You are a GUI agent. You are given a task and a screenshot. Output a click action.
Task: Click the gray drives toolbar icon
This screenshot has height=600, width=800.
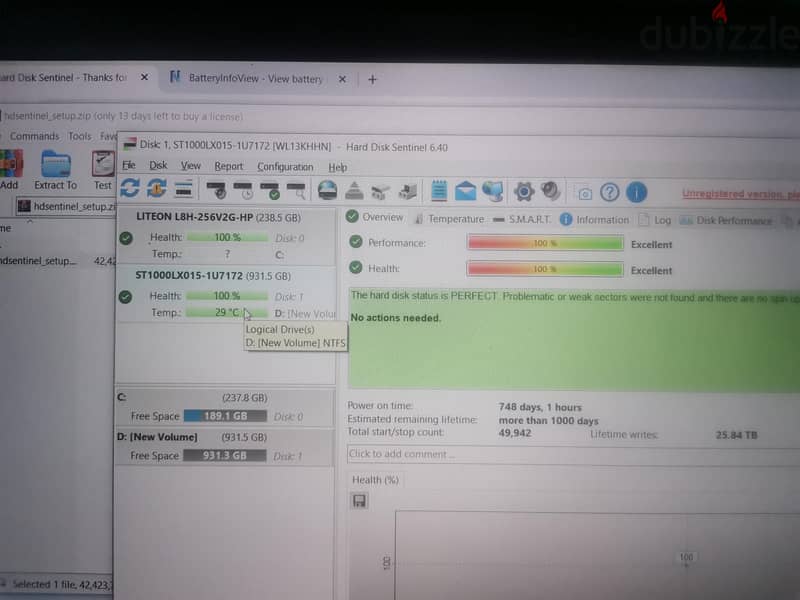click(380, 191)
